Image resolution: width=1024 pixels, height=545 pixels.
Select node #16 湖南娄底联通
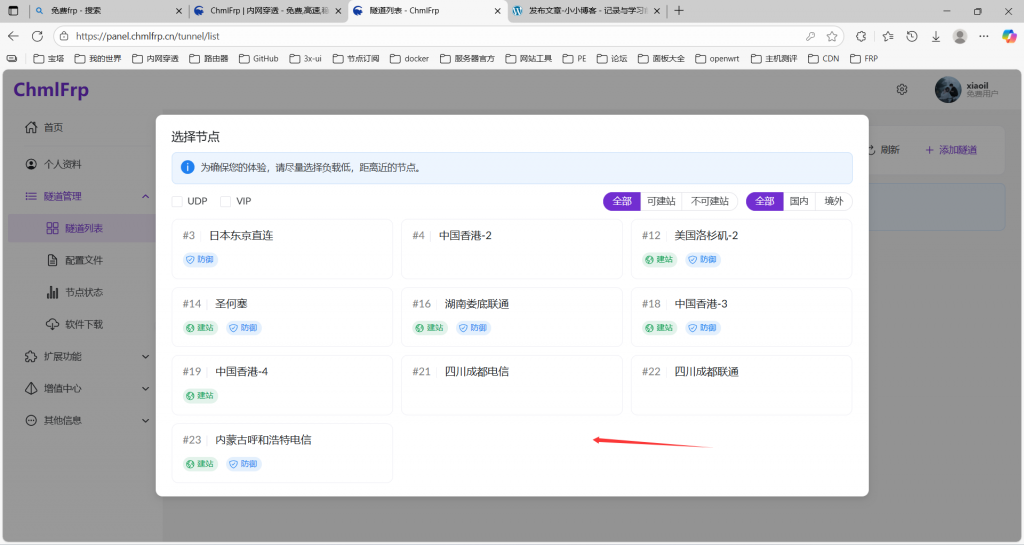coord(511,315)
